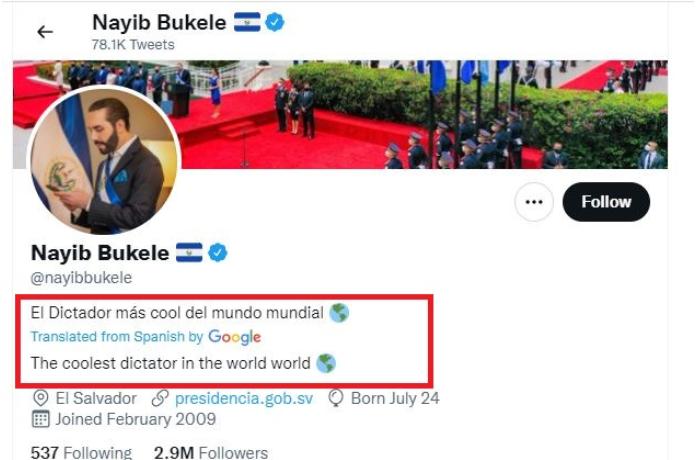This screenshot has height=460, width=700.
Task: Click Translated from Spanish by Google
Action: (x=146, y=337)
